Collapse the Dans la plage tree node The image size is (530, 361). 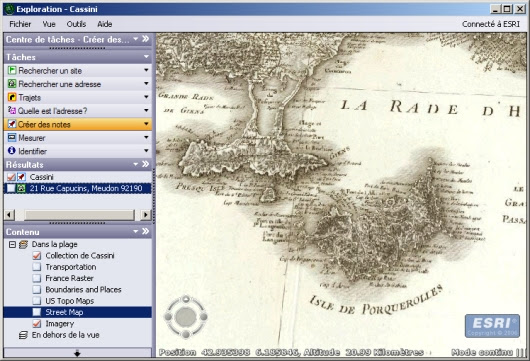pyautogui.click(x=13, y=244)
